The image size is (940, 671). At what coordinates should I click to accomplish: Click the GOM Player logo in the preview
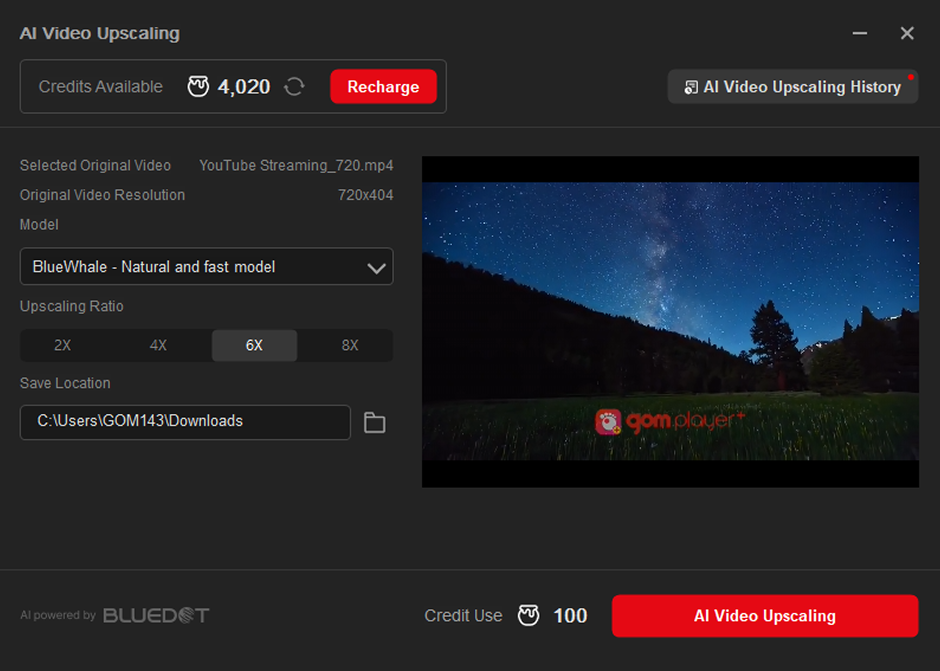click(670, 421)
